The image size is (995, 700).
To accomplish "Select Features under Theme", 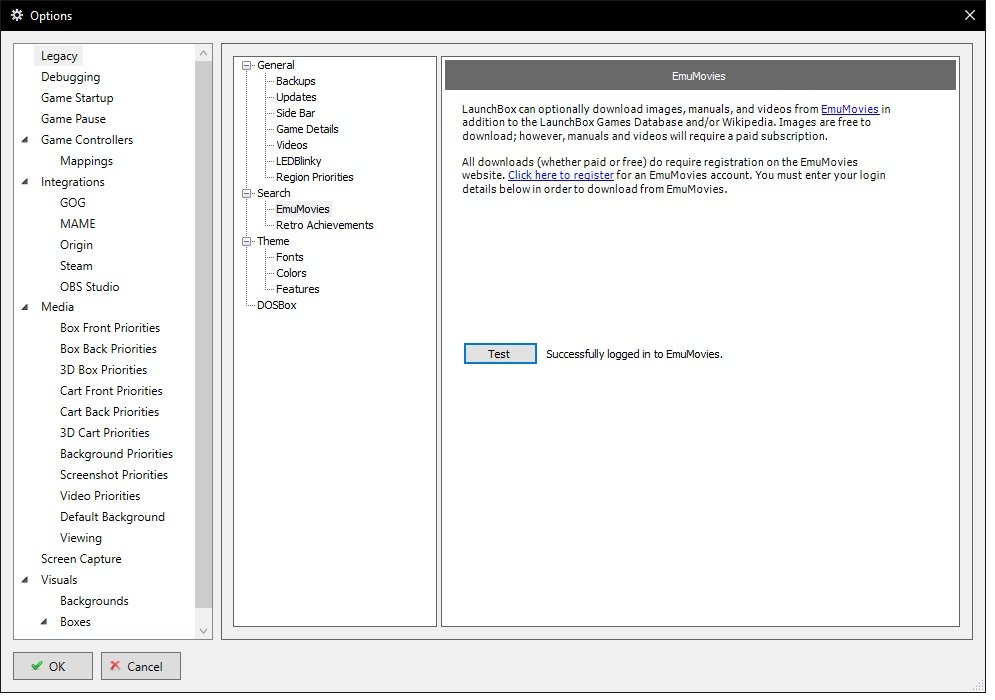I will [x=297, y=289].
